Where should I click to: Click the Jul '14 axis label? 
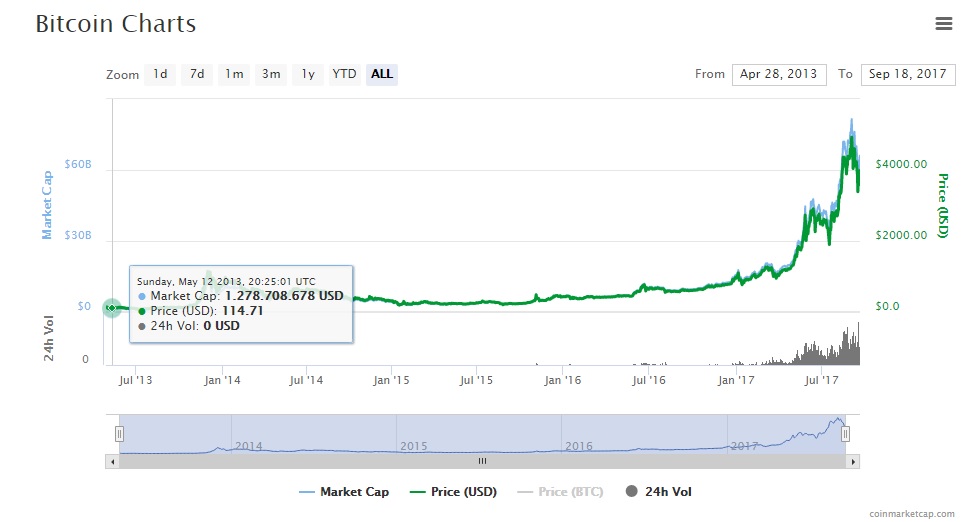tap(306, 380)
